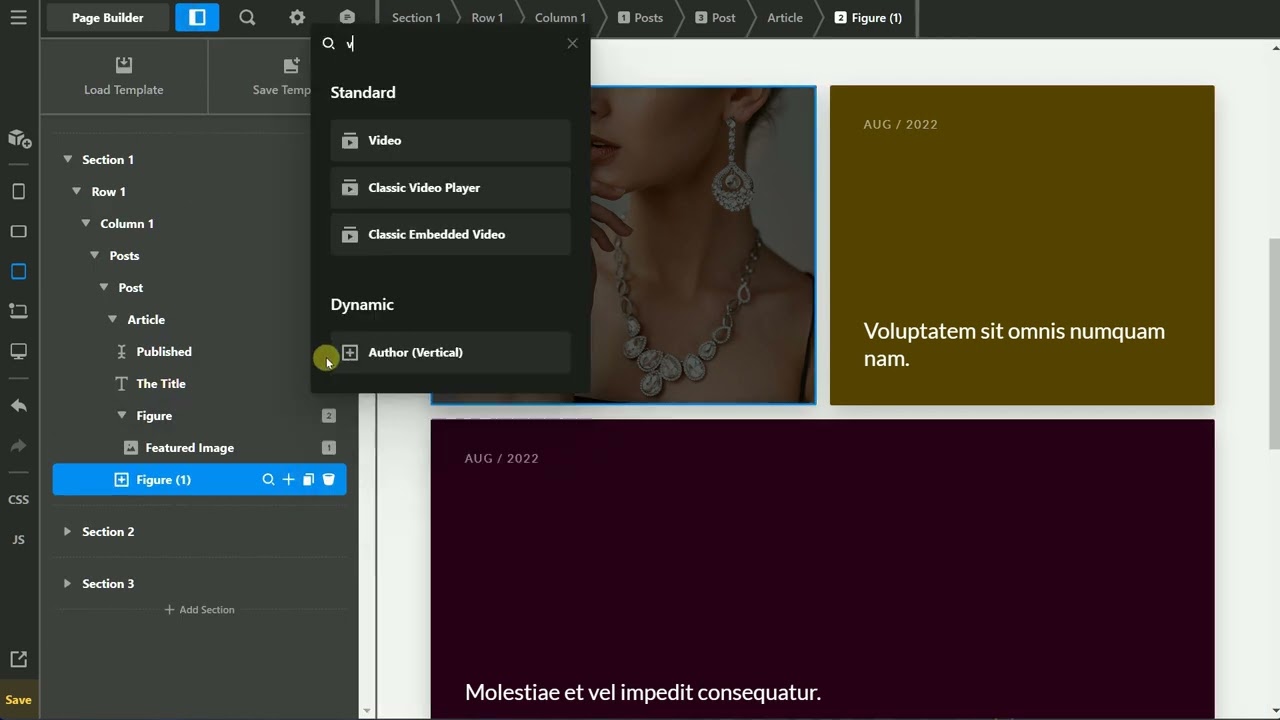The width and height of the screenshot is (1280, 720).
Task: Select Featured Image in tree
Action: tap(189, 447)
